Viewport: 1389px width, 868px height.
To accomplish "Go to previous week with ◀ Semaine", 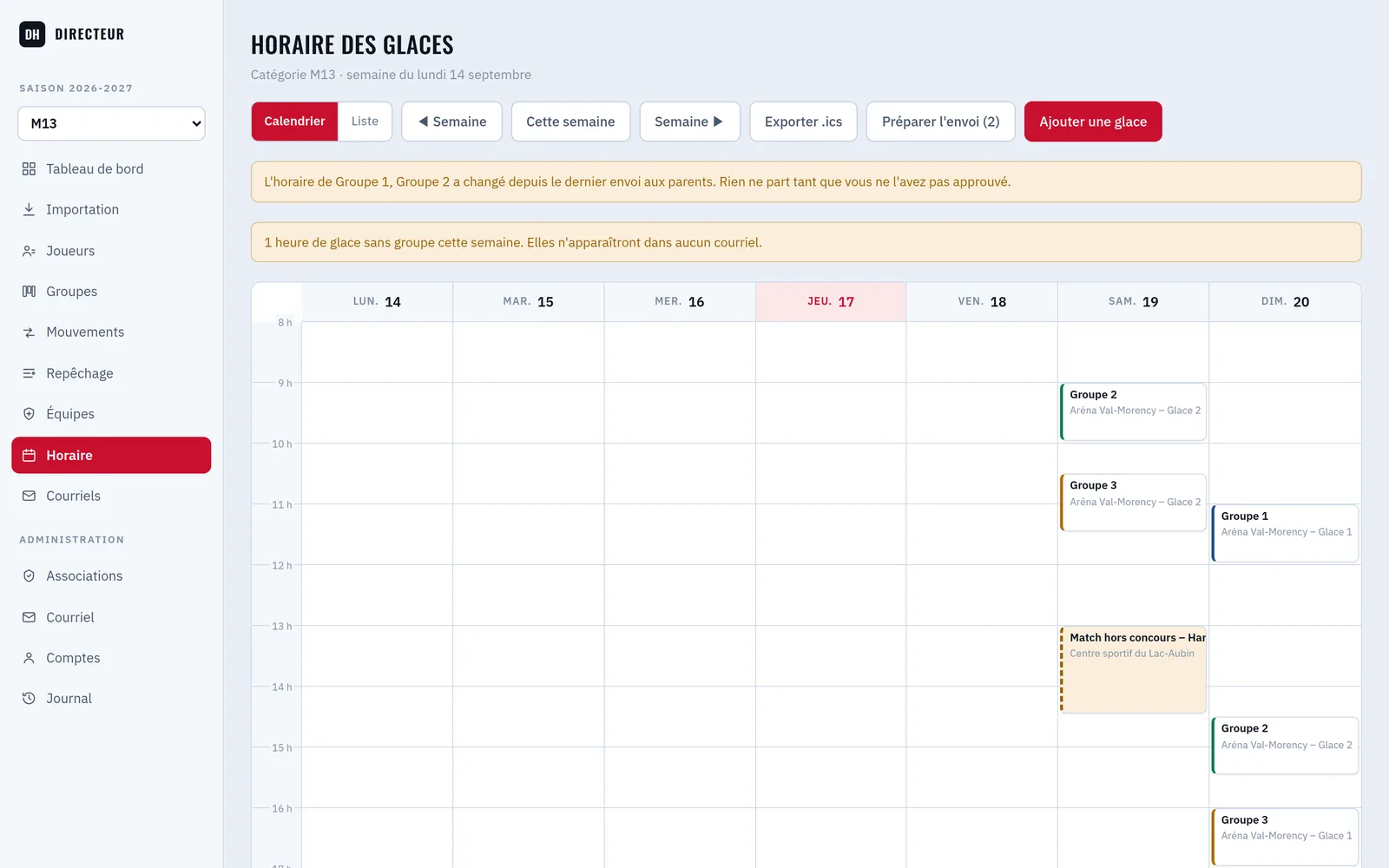I will 451,122.
